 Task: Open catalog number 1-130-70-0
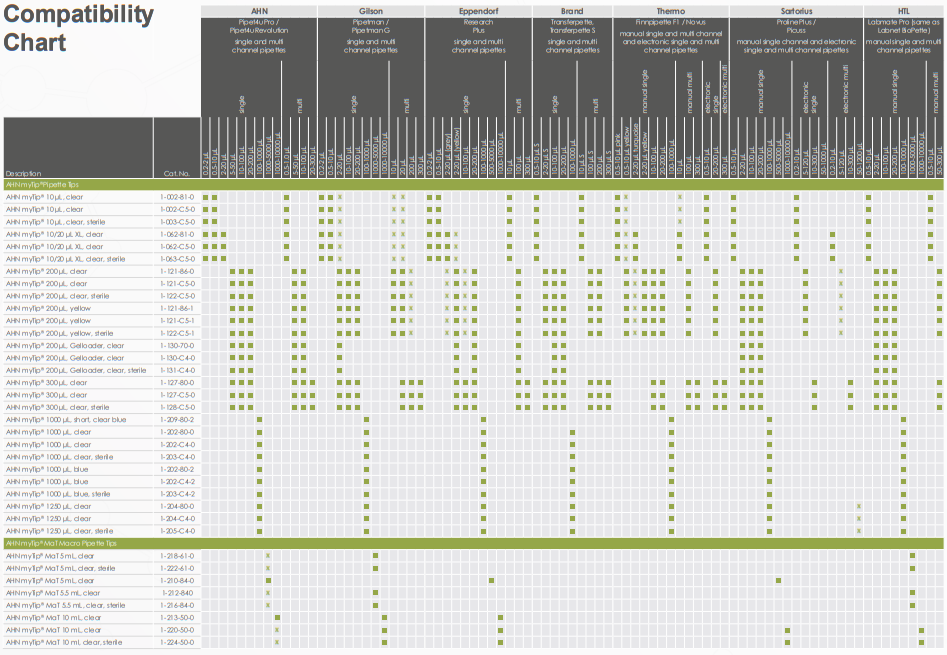tap(177, 346)
